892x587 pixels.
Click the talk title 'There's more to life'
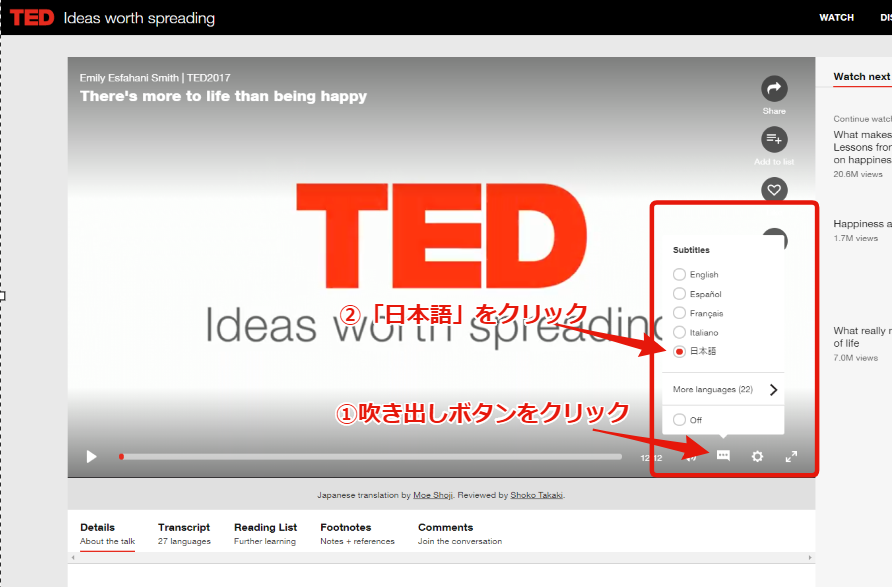point(224,96)
